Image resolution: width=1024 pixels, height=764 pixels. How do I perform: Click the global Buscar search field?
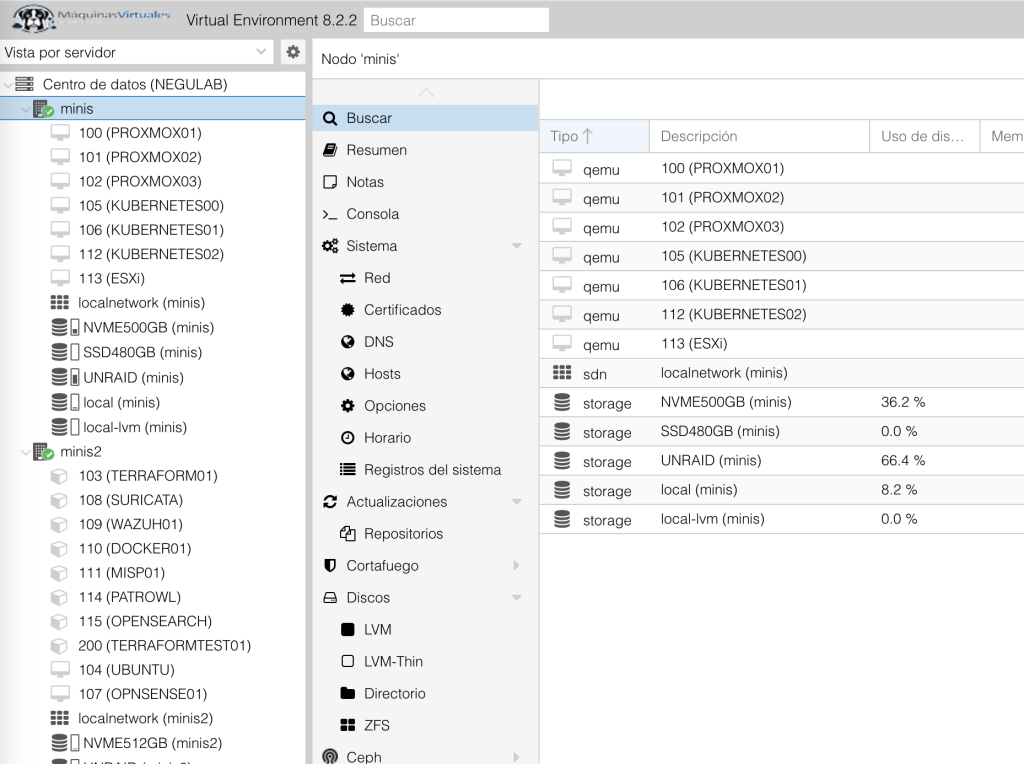[455, 19]
